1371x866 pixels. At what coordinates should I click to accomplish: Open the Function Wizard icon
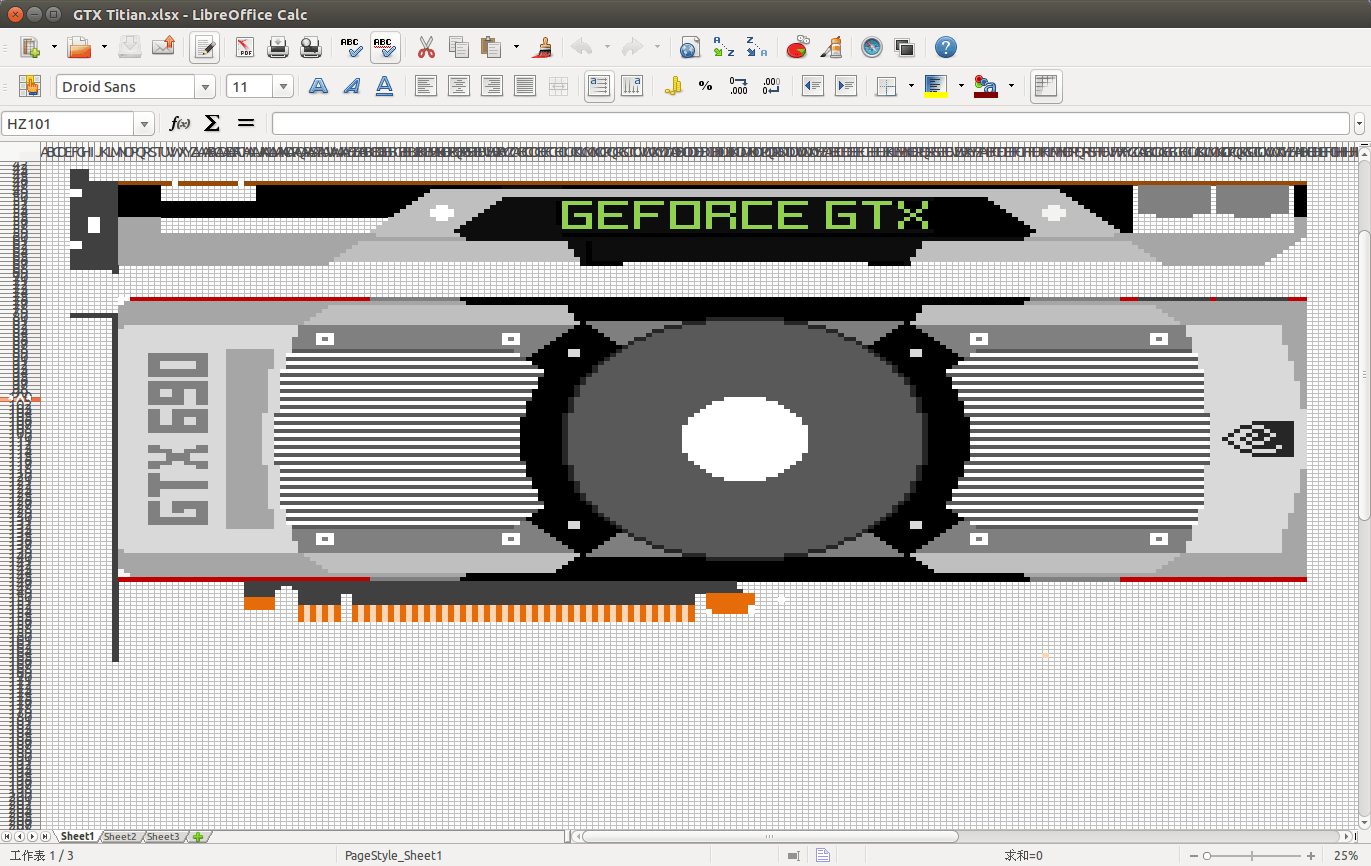coord(180,124)
